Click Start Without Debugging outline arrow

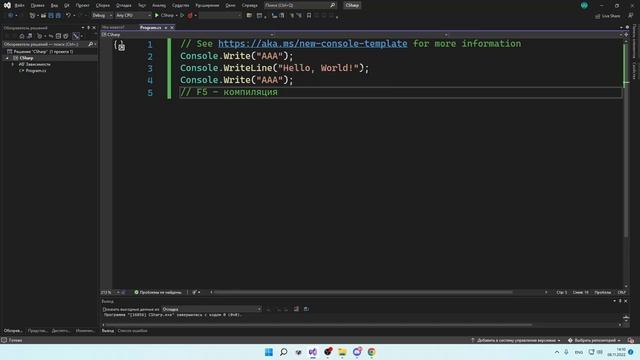click(x=182, y=16)
